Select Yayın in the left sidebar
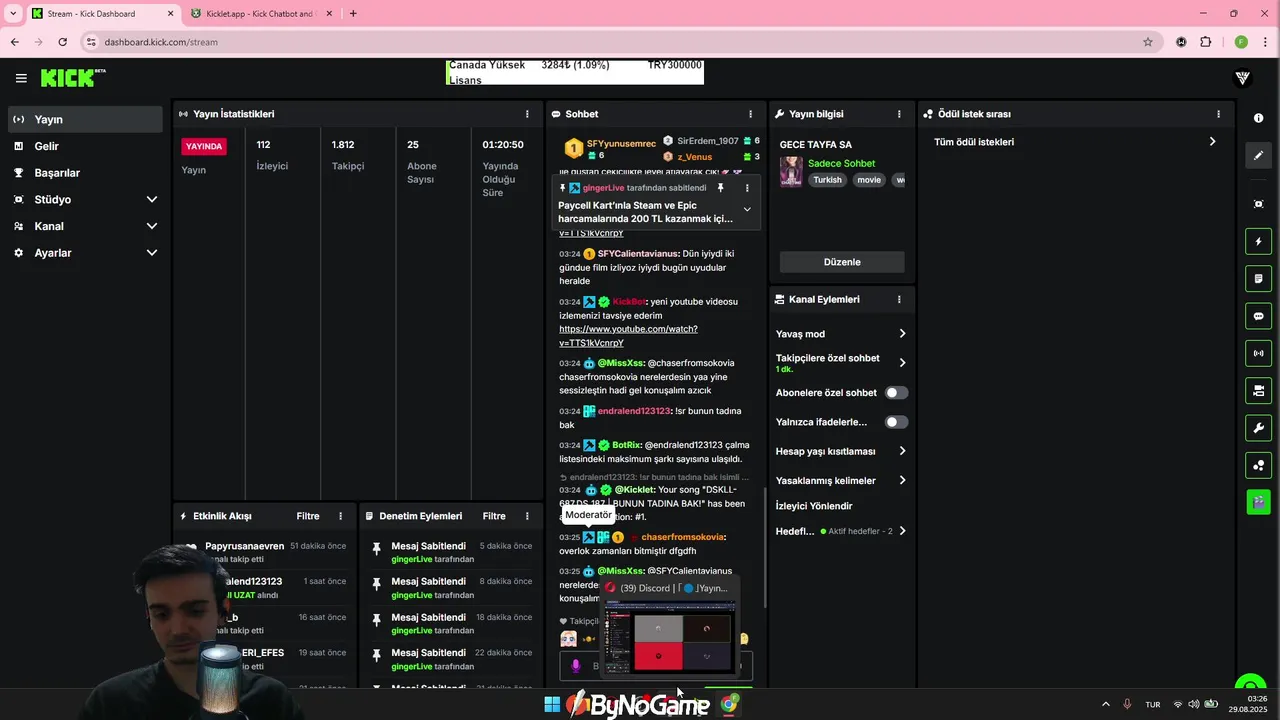Image resolution: width=1280 pixels, height=720 pixels. 85,119
